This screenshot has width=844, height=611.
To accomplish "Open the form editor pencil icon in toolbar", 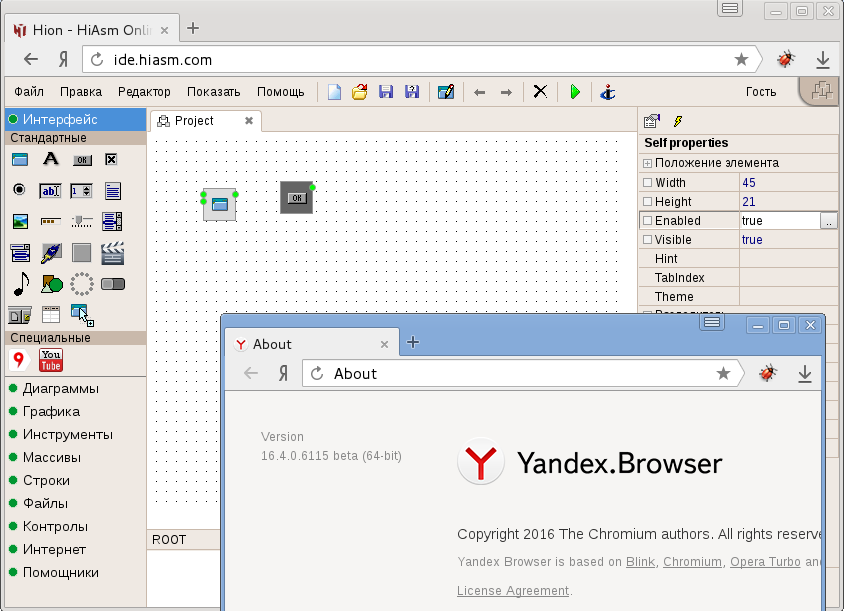I will click(x=446, y=92).
